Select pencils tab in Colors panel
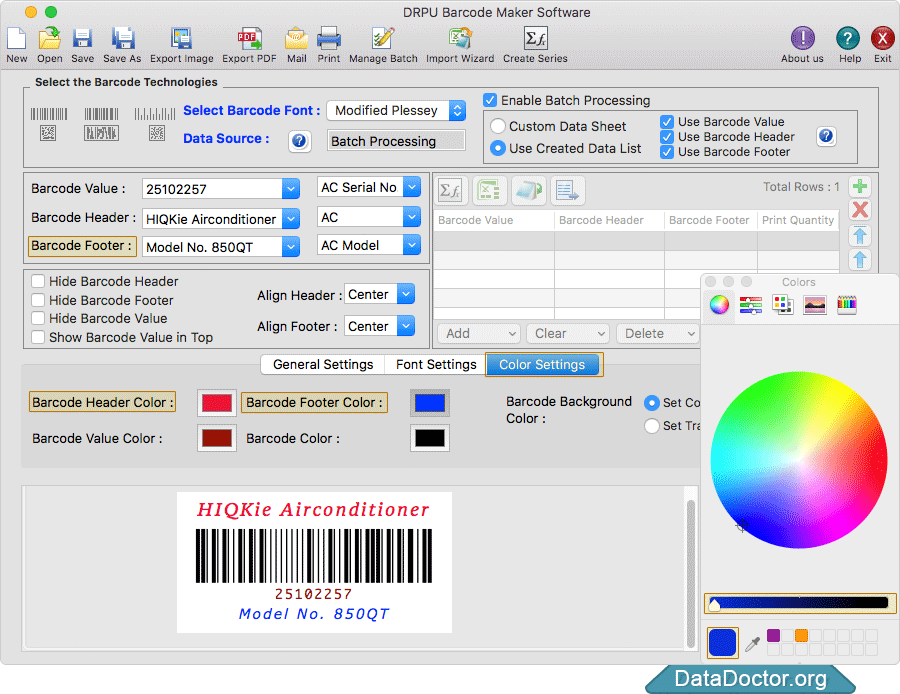 pos(847,305)
